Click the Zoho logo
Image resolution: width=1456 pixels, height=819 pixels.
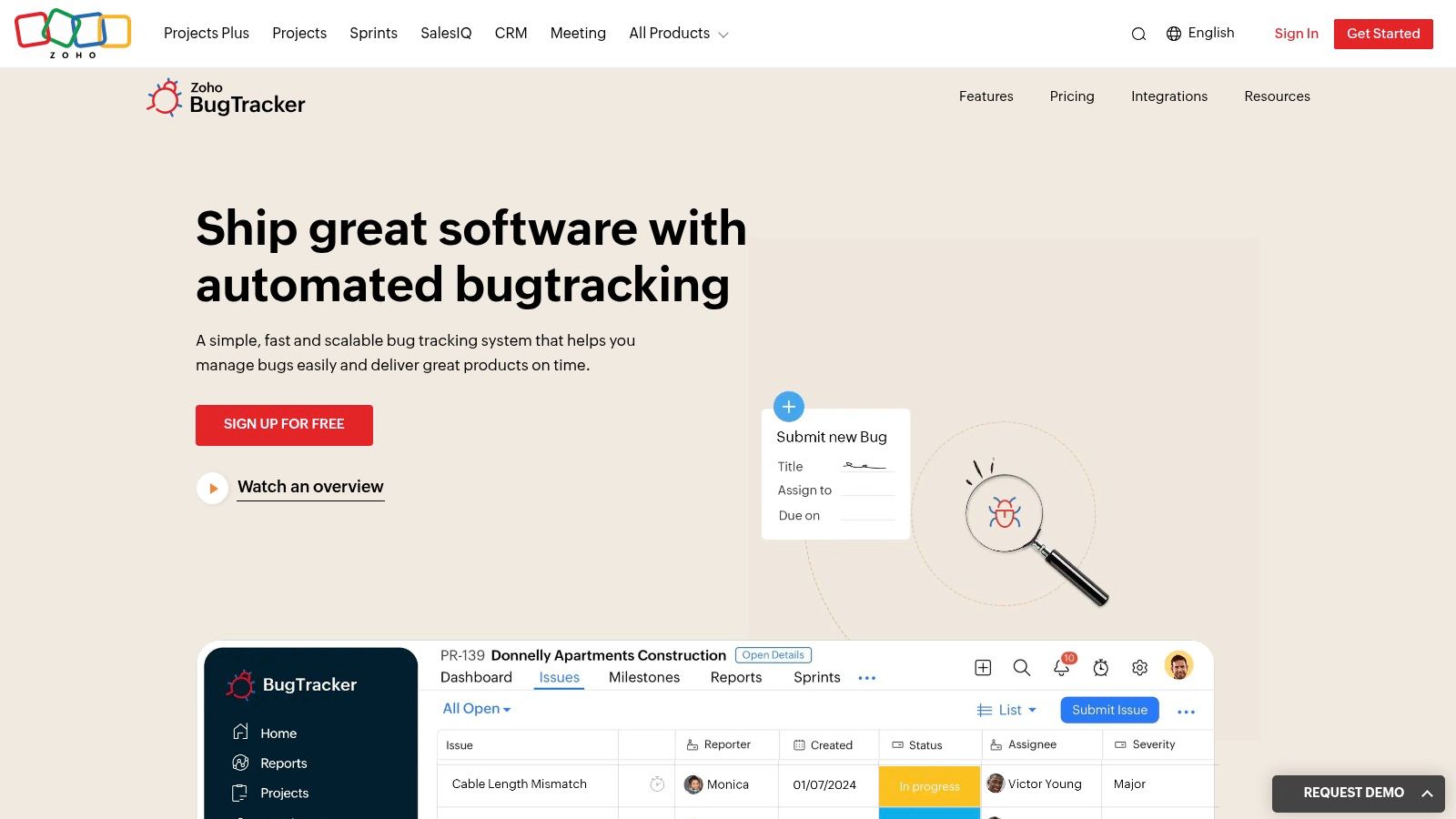[x=73, y=34]
